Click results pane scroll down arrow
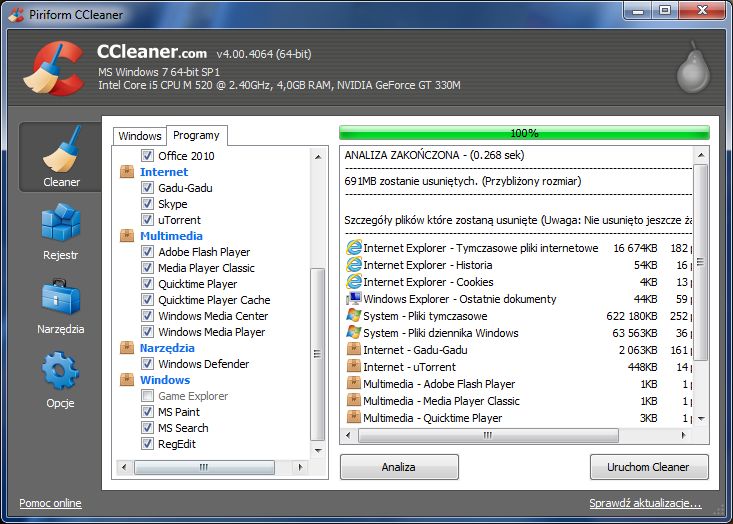The height and width of the screenshot is (524, 733). pos(701,419)
